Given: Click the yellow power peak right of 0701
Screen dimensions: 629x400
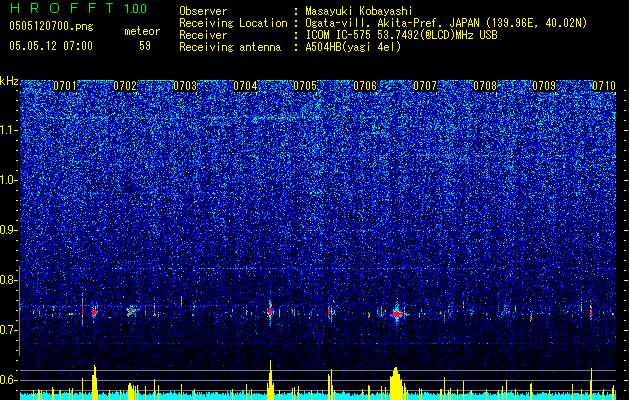Looking at the screenshot, I should (95, 383).
